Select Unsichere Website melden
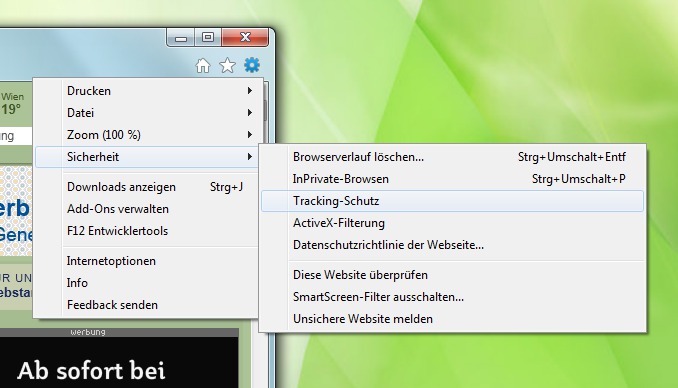This screenshot has height=388, width=678. 452,319
